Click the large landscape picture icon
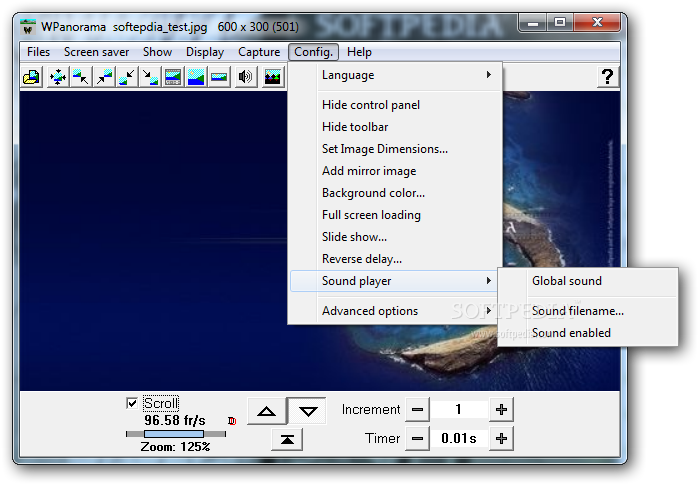699x485 pixels. 196,77
